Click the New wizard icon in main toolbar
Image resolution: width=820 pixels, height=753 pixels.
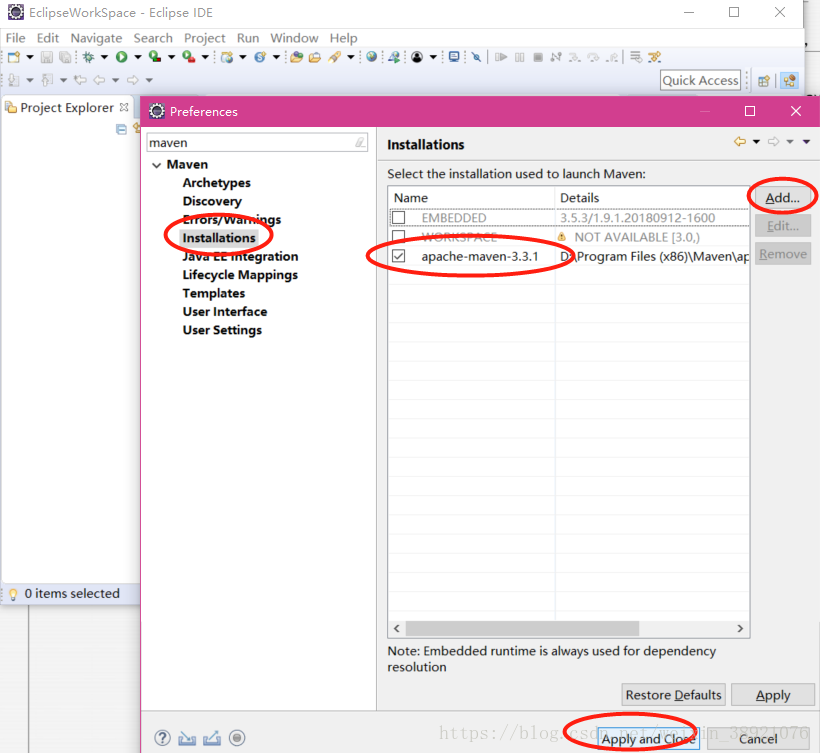[x=14, y=57]
